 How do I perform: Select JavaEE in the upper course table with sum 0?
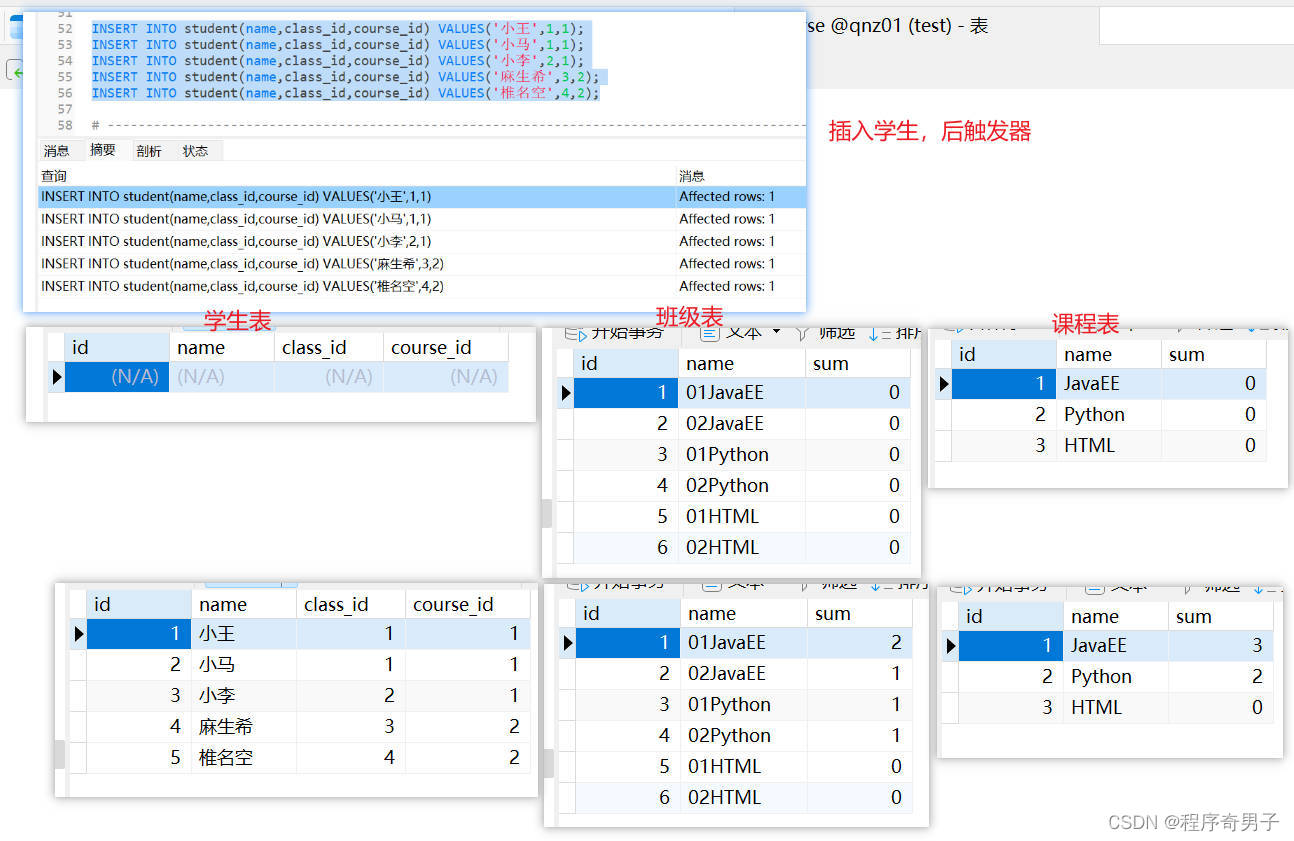pos(1109,384)
